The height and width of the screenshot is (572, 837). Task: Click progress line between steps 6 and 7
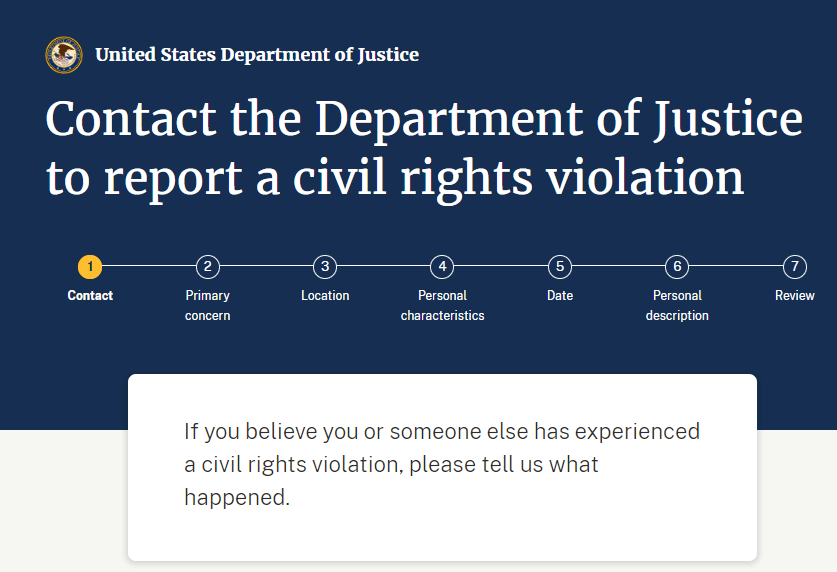tap(736, 266)
